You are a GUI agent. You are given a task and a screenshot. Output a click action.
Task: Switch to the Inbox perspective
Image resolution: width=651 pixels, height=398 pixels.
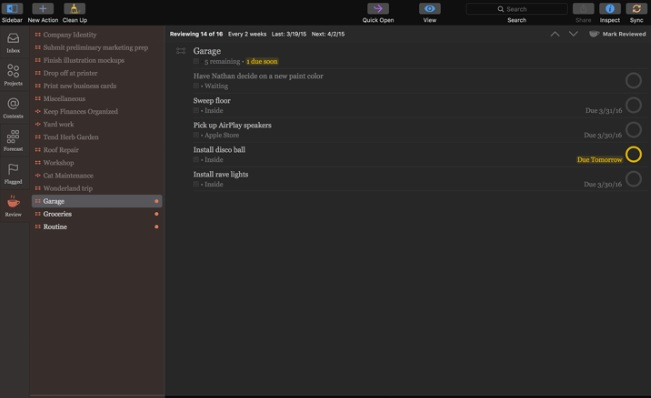[13, 43]
